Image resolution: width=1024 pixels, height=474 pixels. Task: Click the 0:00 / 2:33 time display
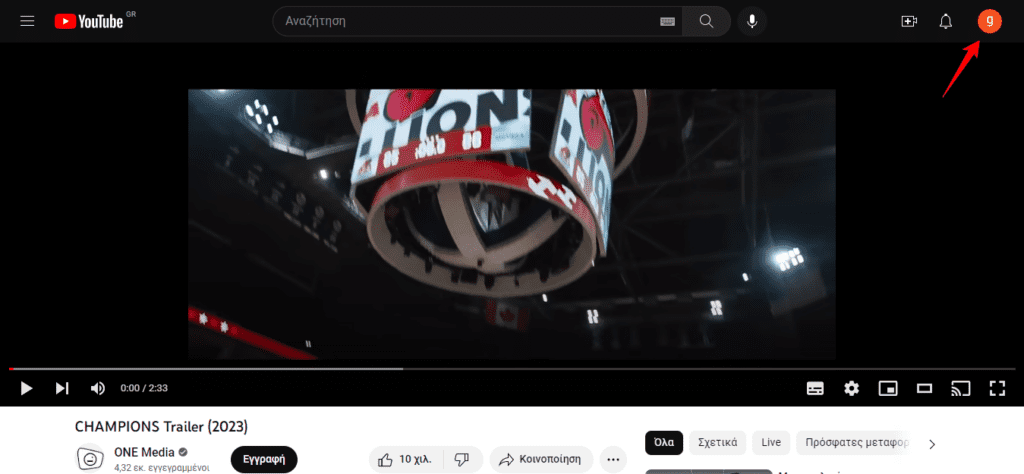point(144,388)
